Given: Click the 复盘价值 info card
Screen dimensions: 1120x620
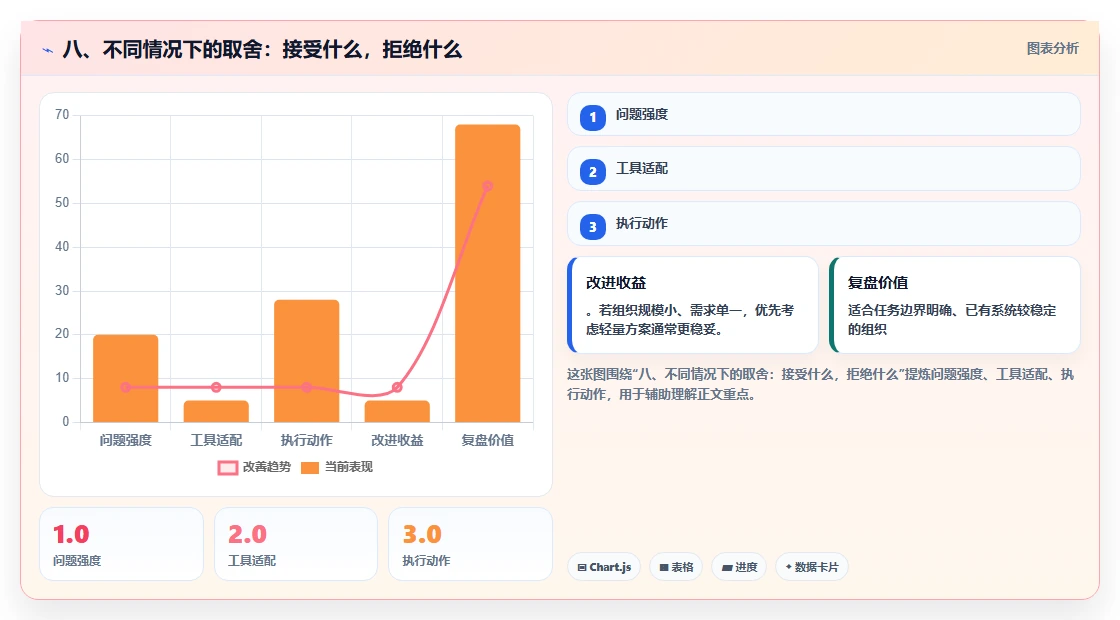Looking at the screenshot, I should pyautogui.click(x=955, y=305).
